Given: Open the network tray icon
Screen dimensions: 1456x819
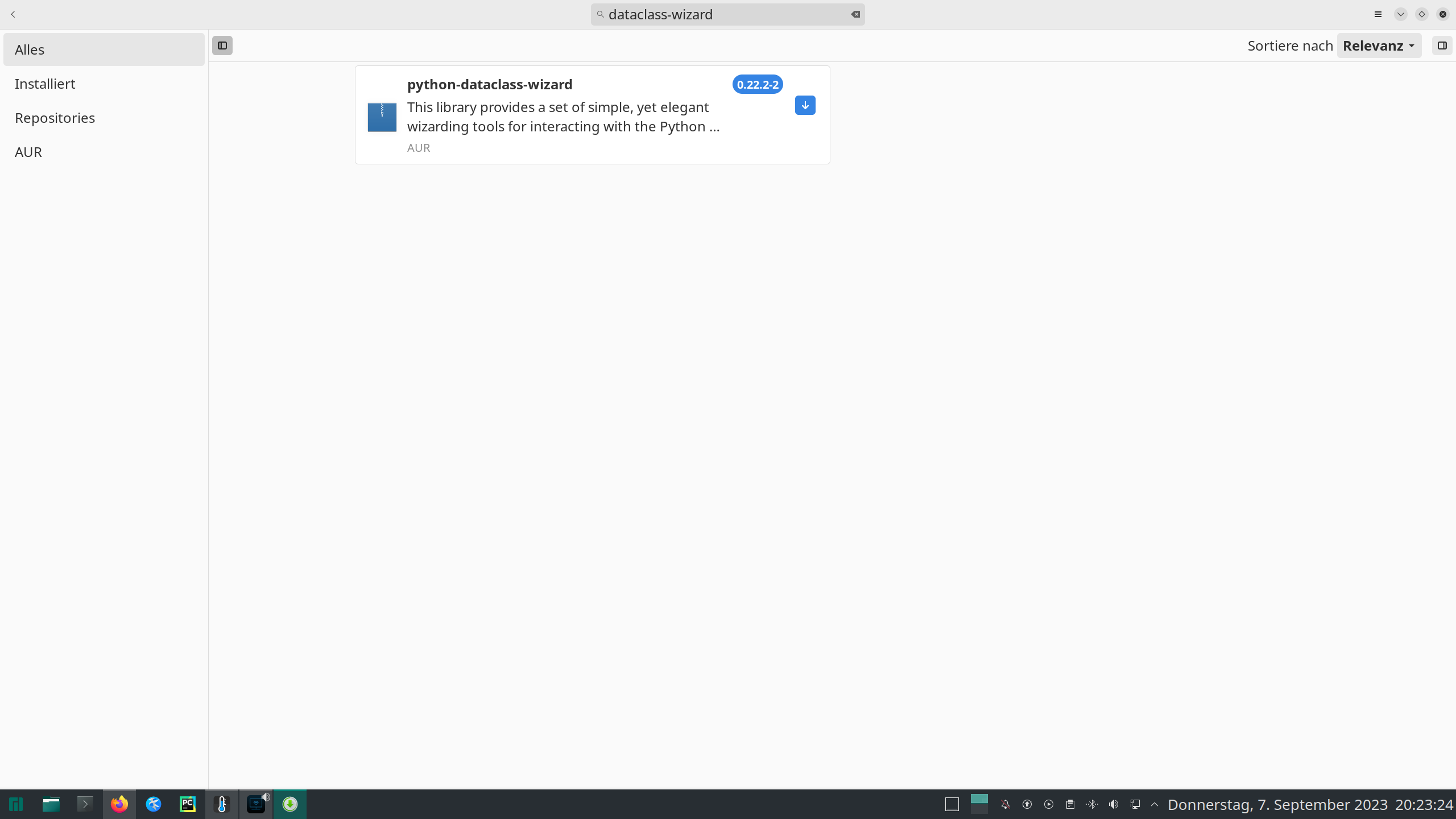Looking at the screenshot, I should coord(1135,804).
